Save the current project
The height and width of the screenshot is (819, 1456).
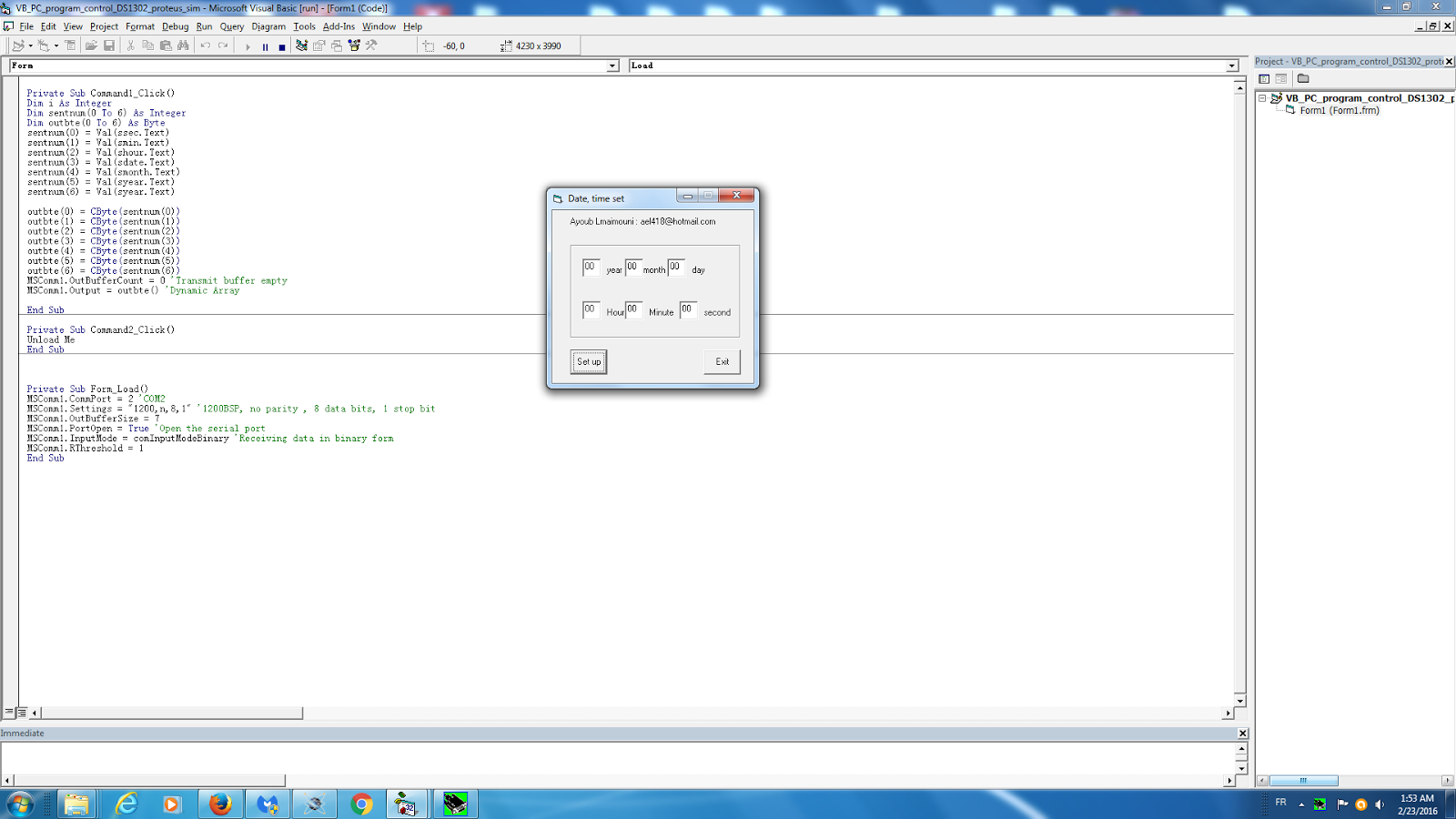pyautogui.click(x=108, y=45)
